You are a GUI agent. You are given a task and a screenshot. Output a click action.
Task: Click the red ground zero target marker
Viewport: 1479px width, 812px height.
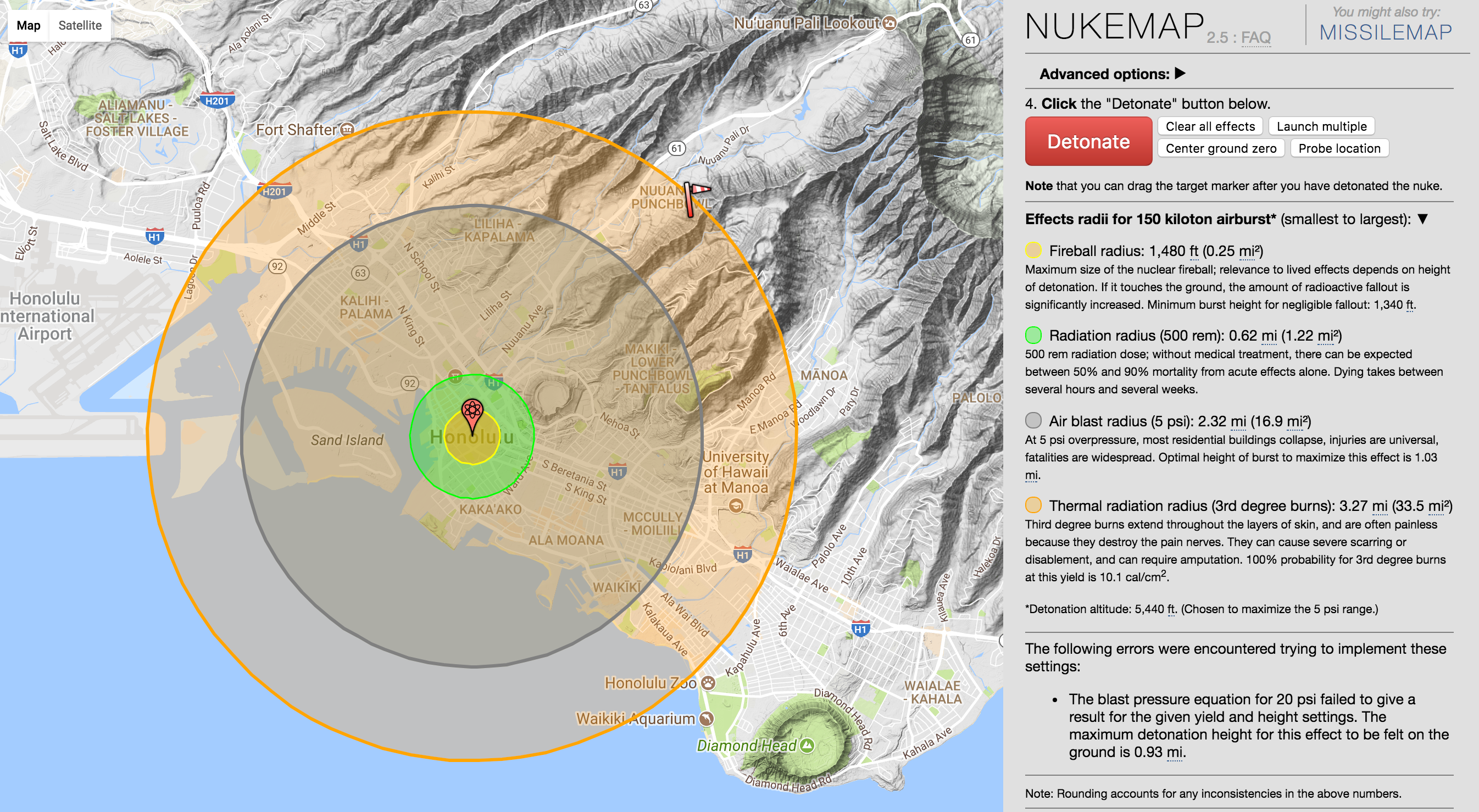(x=472, y=416)
